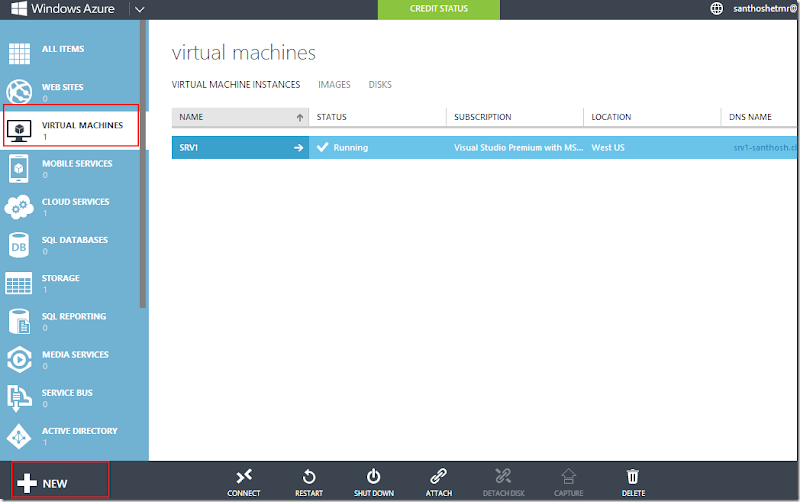Click the NEW button label
The width and height of the screenshot is (800, 502).
tap(55, 484)
